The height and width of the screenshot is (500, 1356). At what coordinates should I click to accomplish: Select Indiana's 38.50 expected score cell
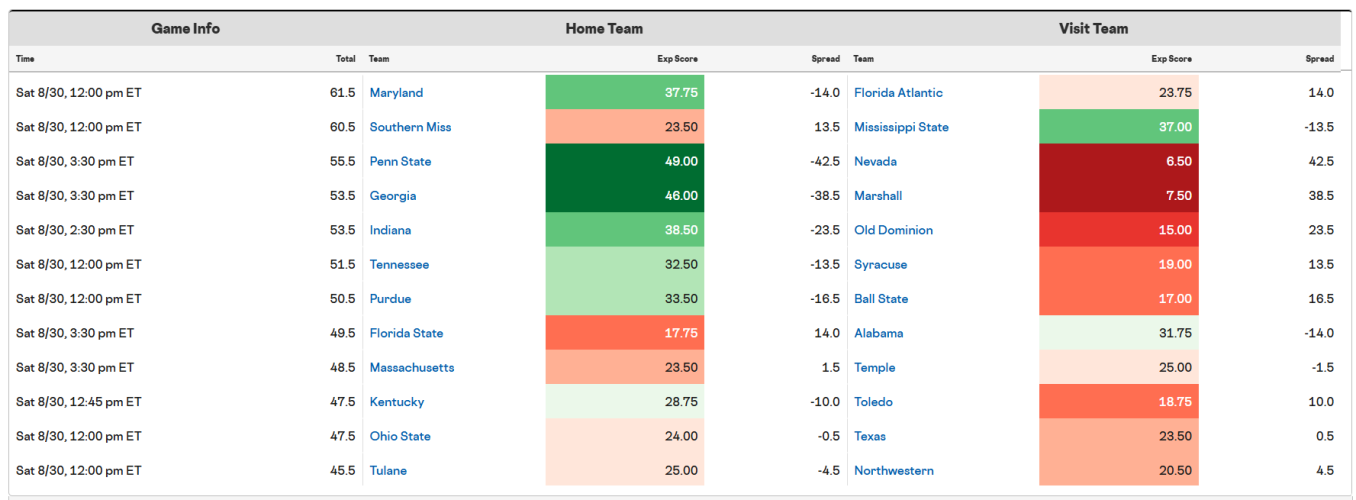tap(625, 230)
